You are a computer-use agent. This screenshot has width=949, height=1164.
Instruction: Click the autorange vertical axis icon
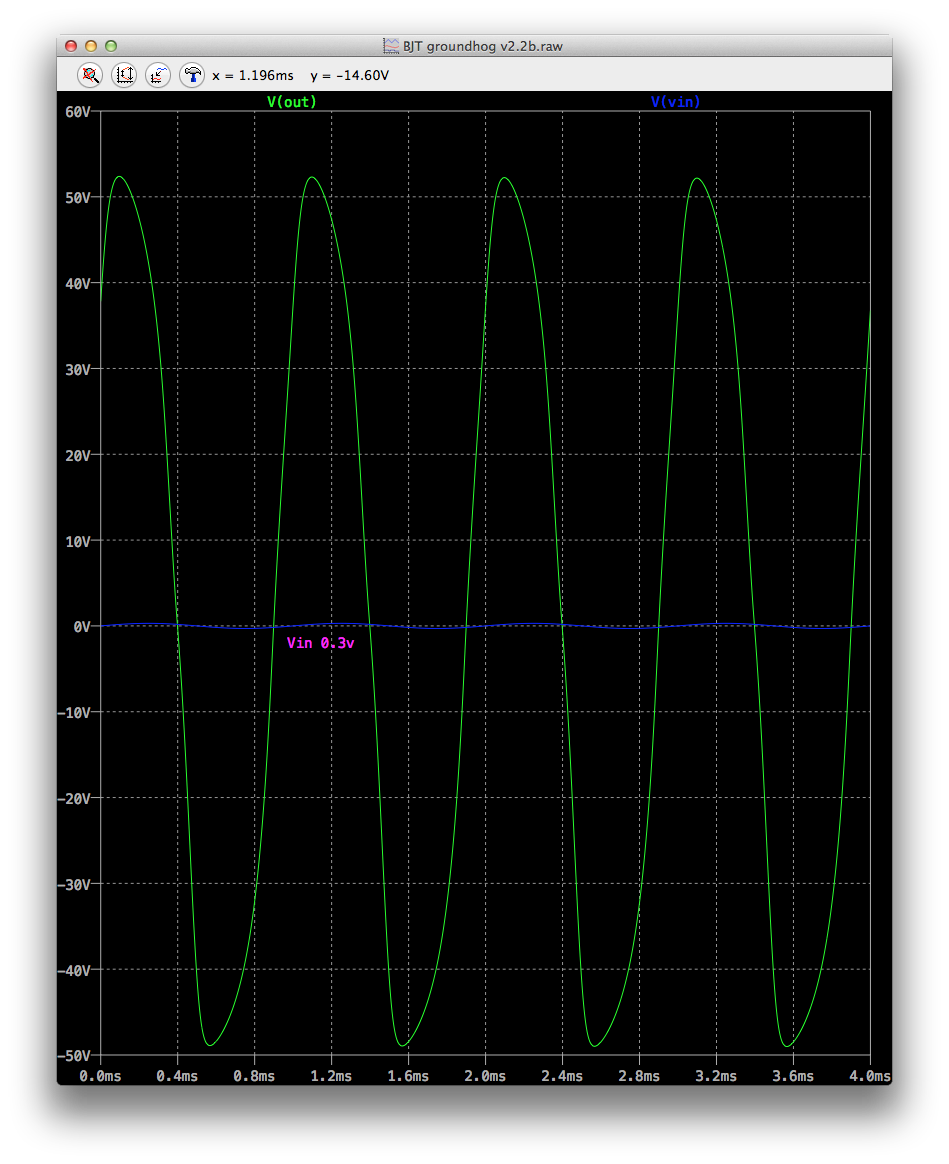(124, 75)
